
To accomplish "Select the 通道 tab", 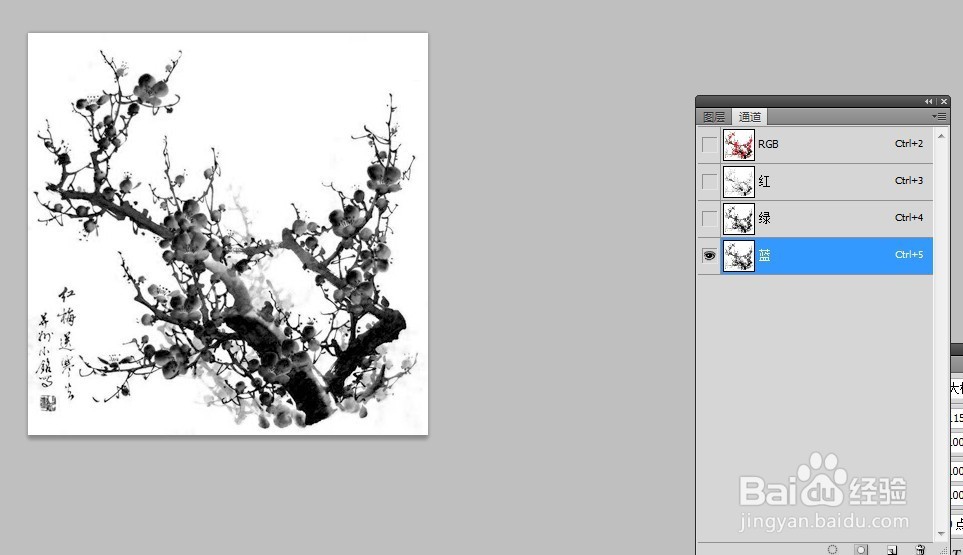I will [x=749, y=117].
